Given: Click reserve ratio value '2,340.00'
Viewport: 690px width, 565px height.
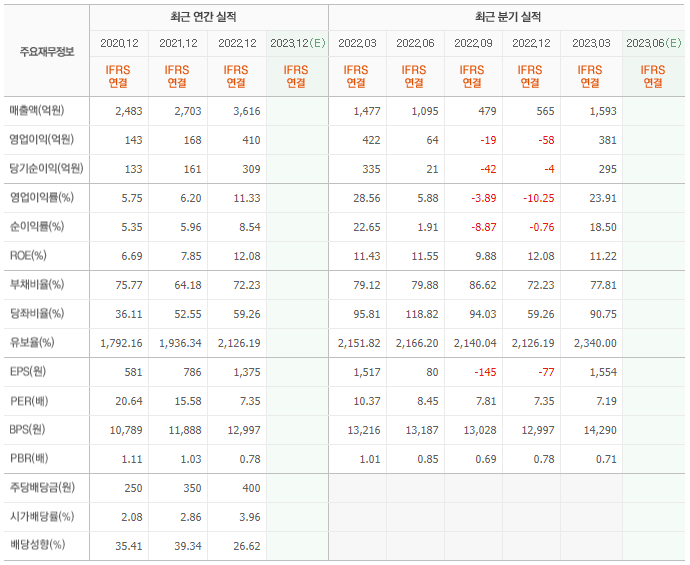Looking at the screenshot, I should [x=595, y=344].
